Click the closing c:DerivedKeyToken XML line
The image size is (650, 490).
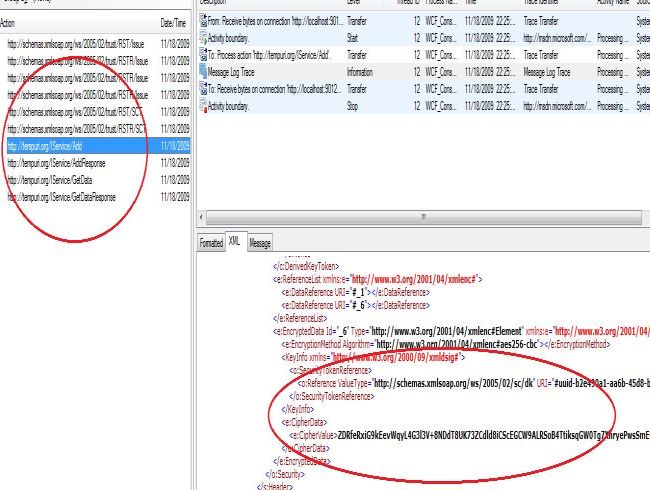(306, 266)
